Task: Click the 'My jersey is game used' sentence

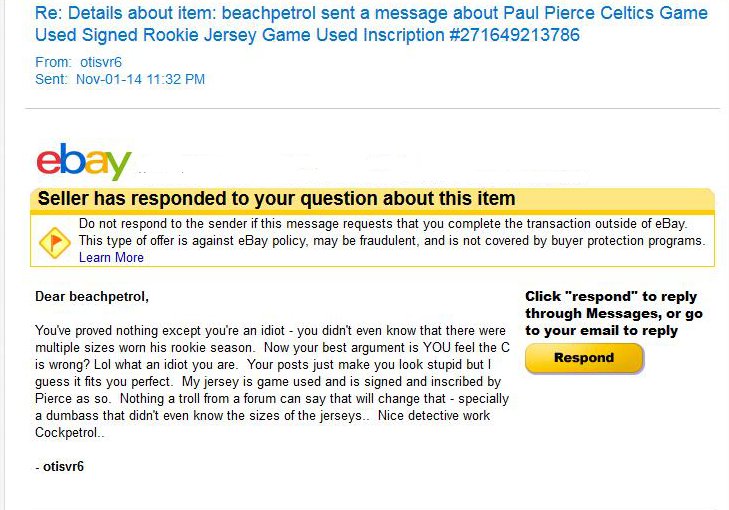Action: 341,382
